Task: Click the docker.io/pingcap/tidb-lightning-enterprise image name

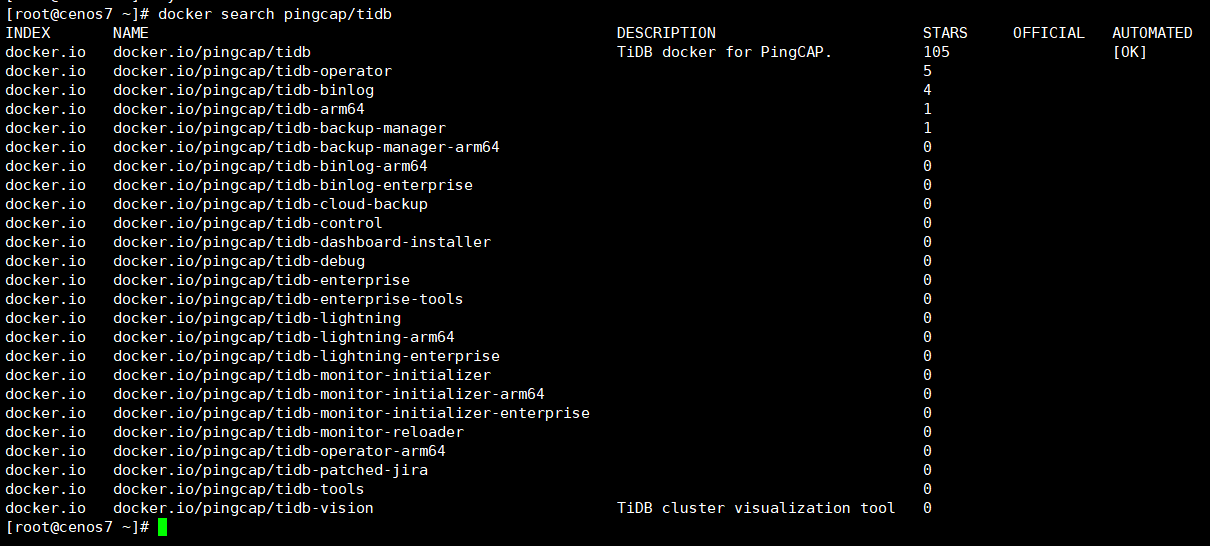Action: (306, 356)
